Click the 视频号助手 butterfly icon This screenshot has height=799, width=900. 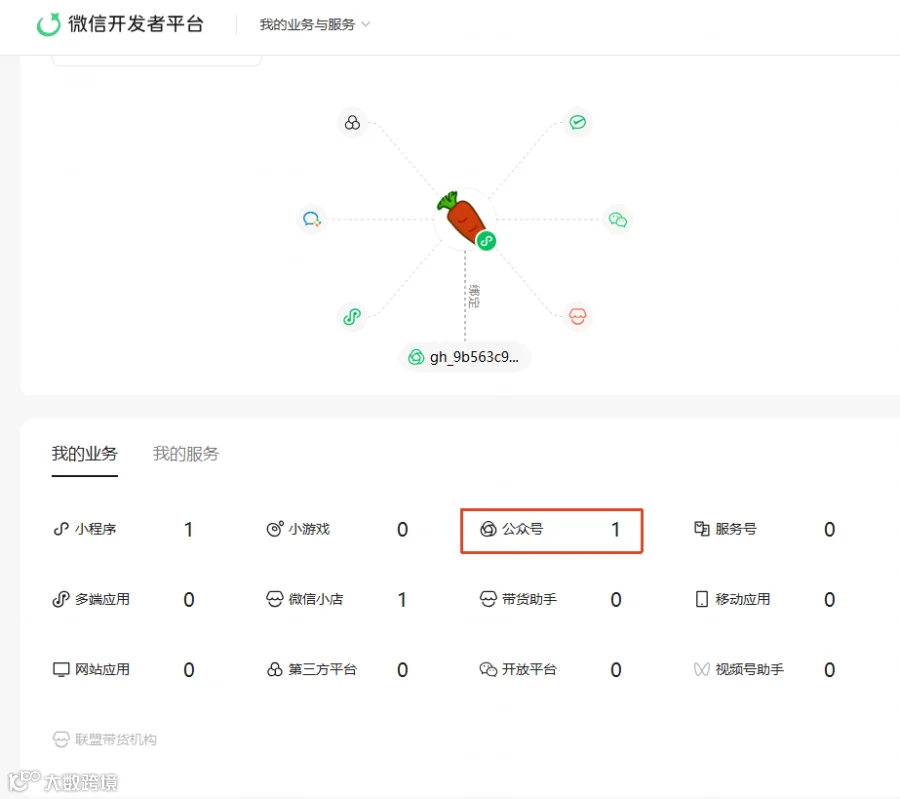tap(701, 669)
